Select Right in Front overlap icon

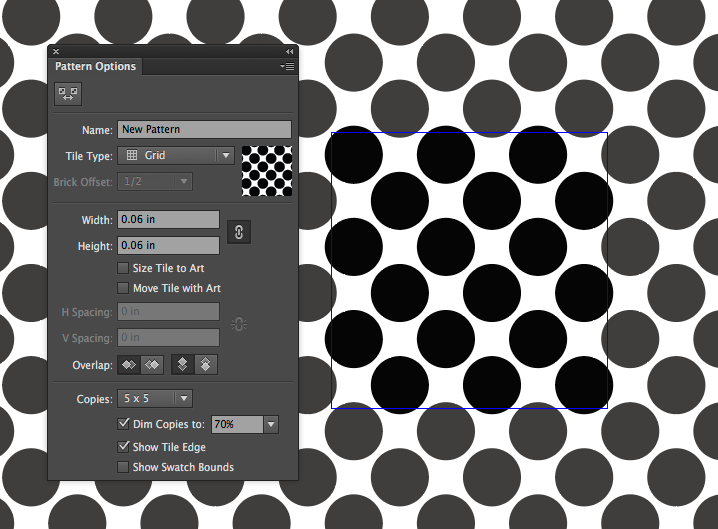pyautogui.click(x=152, y=365)
